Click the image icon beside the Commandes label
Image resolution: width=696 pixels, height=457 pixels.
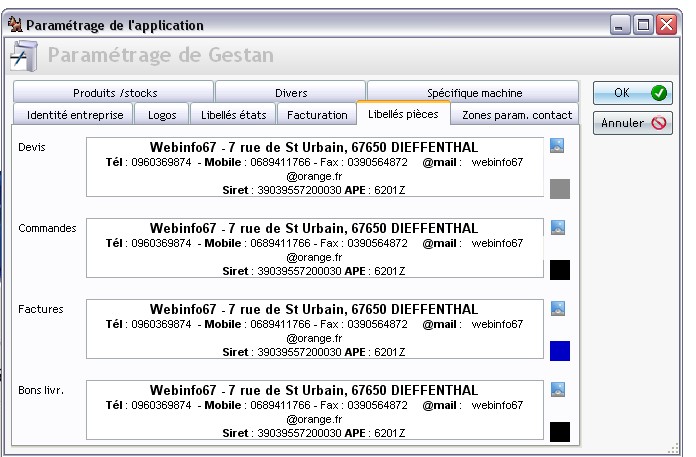point(558,227)
